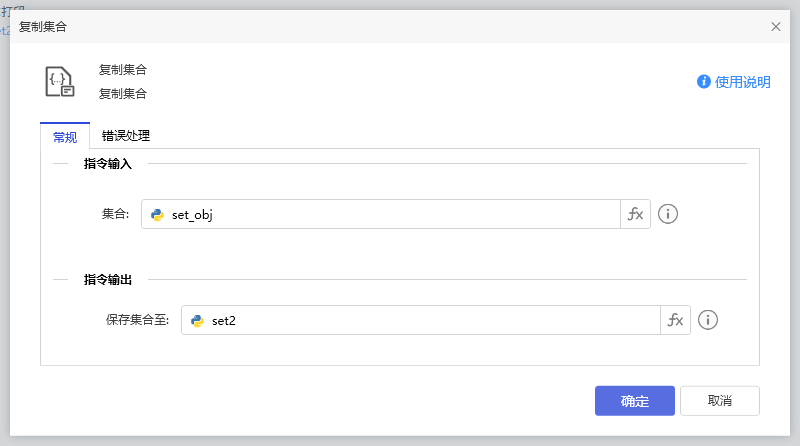Viewport: 800px width, 446px height.
Task: Click the Python icon in the set2 field
Action: (x=197, y=320)
